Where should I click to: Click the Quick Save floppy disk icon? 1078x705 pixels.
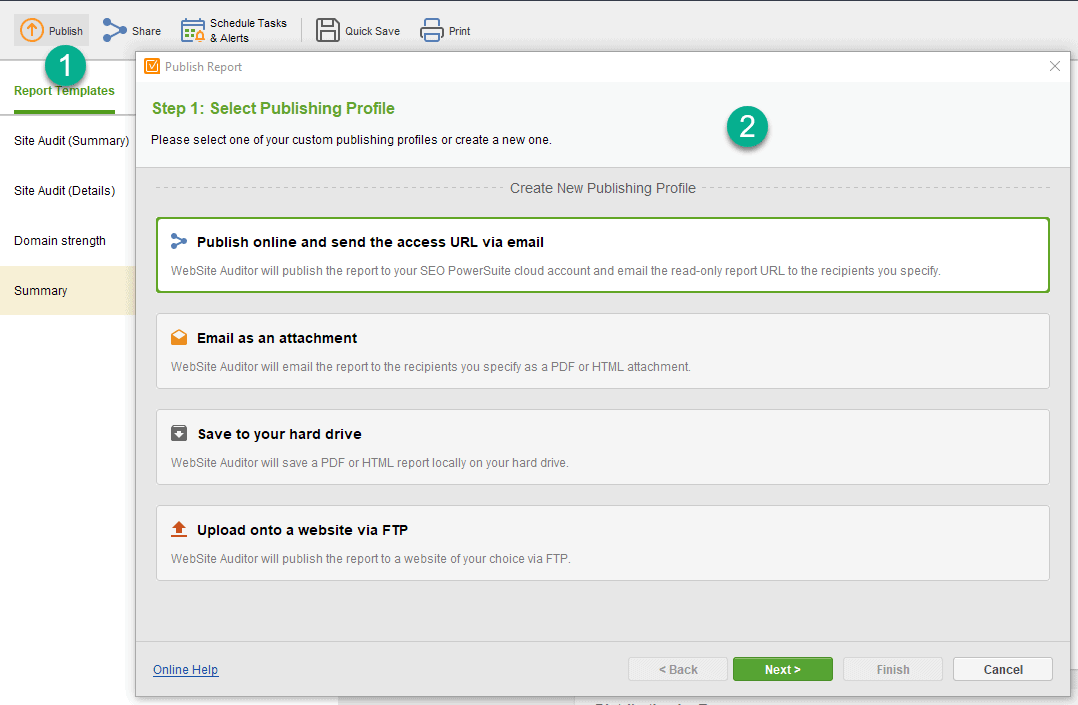(x=328, y=30)
